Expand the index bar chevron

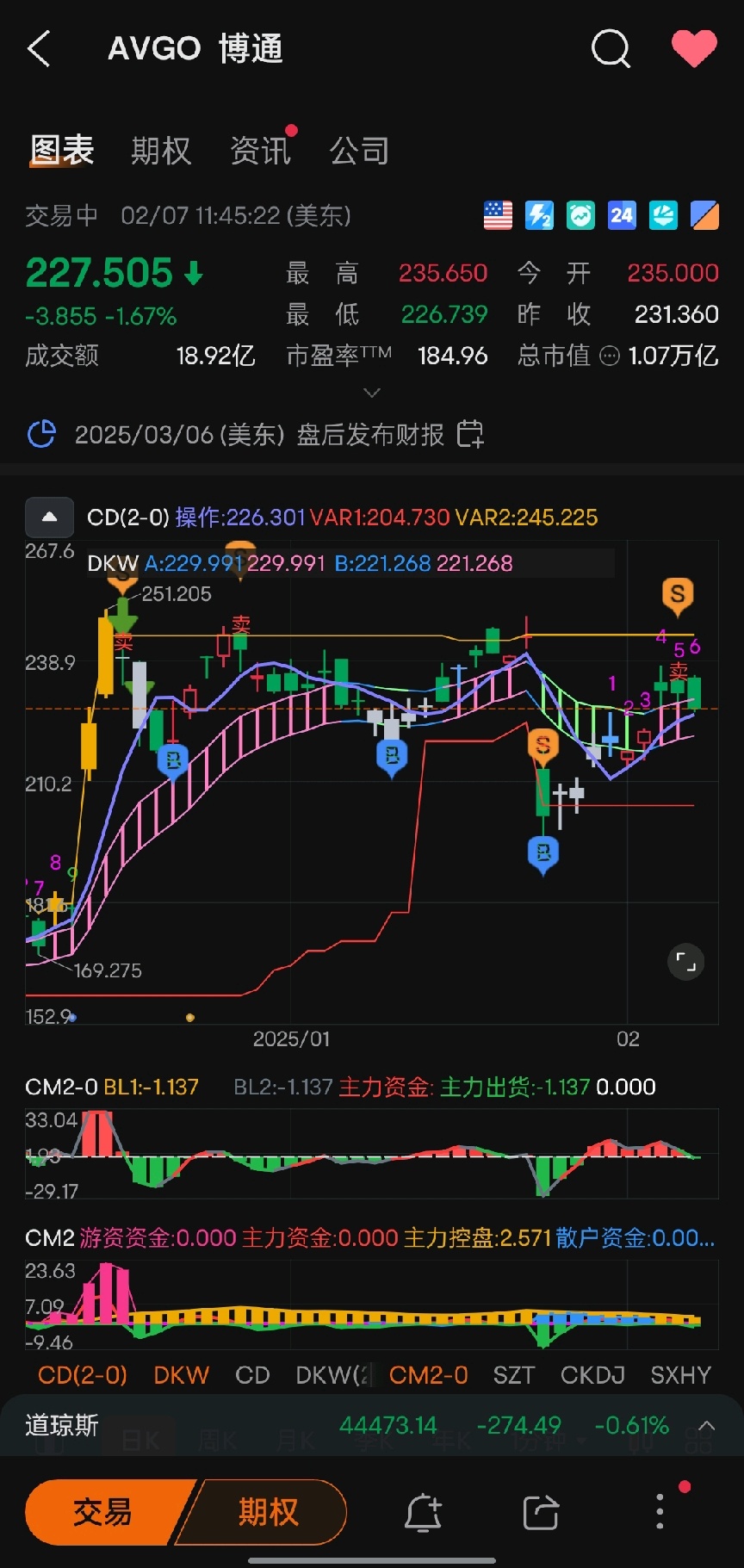pos(707,1426)
